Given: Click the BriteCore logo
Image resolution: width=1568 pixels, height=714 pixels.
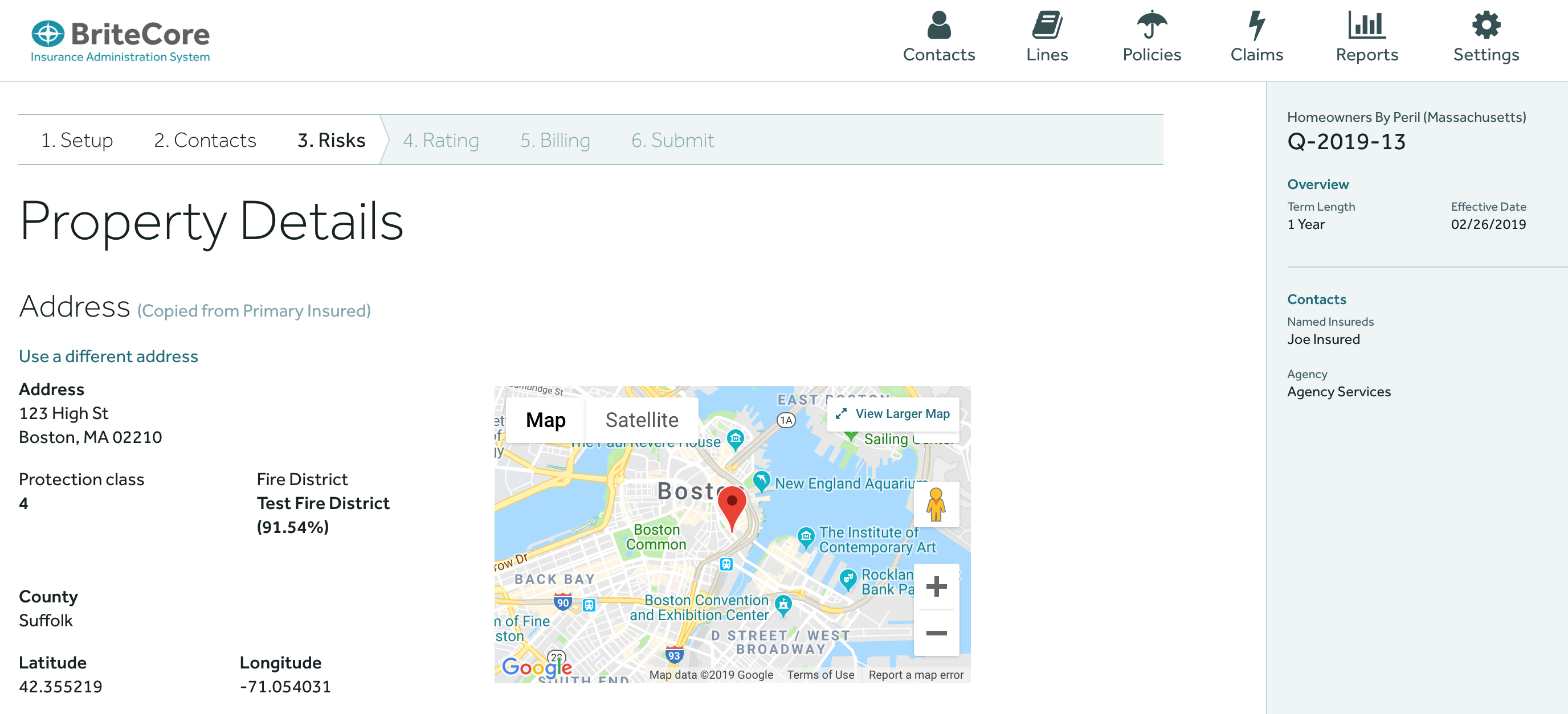Looking at the screenshot, I should tap(121, 41).
